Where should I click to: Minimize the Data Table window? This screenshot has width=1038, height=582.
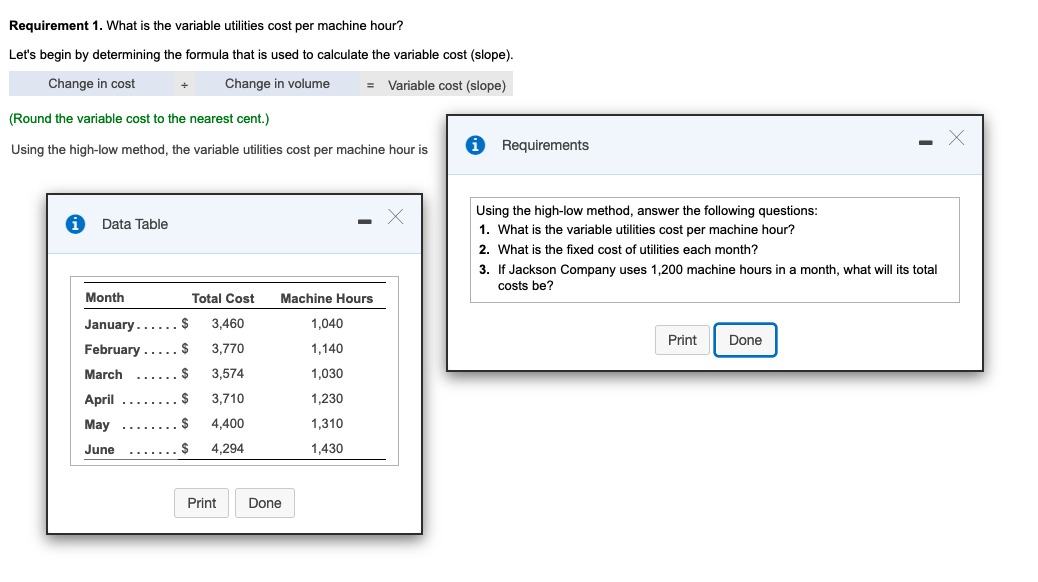point(363,218)
